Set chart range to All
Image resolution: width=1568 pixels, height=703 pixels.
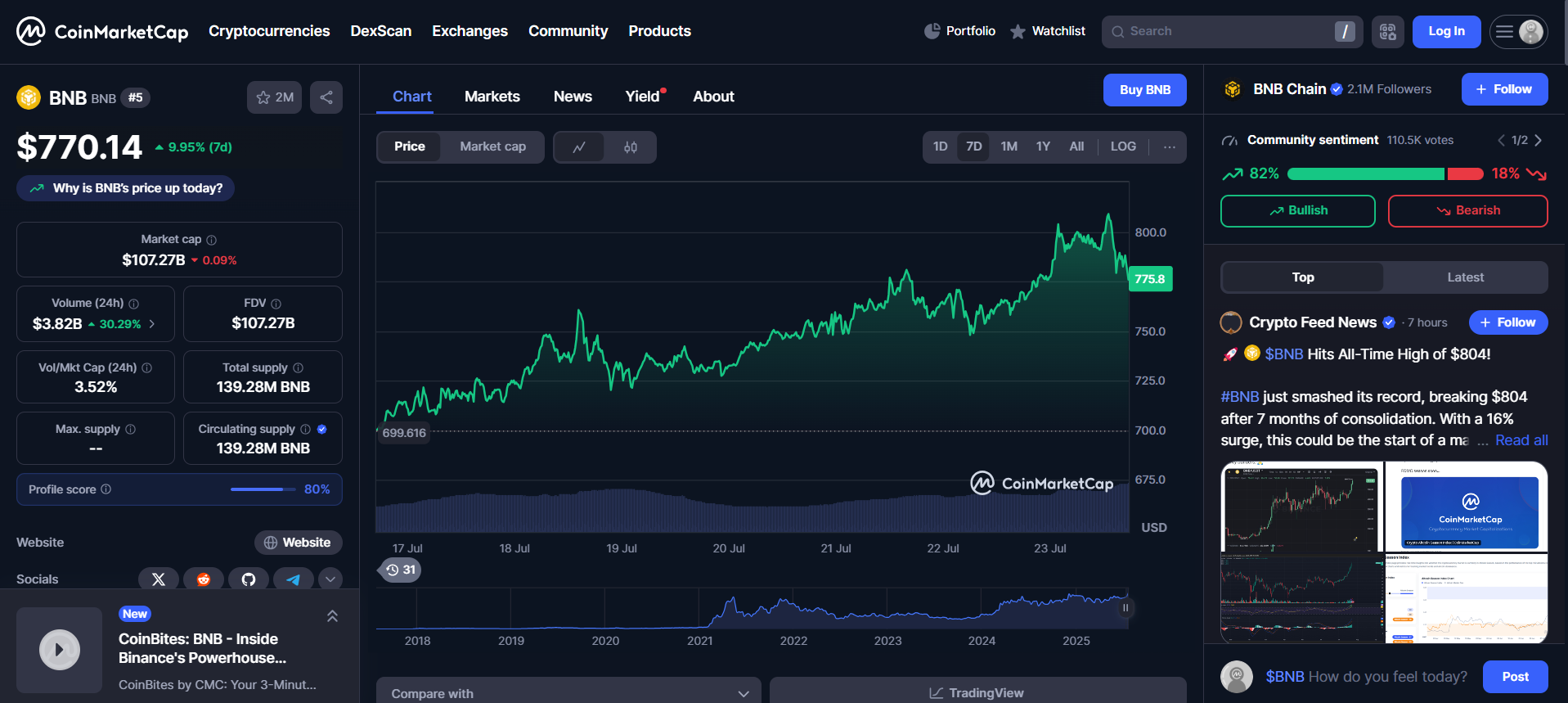pyautogui.click(x=1076, y=146)
